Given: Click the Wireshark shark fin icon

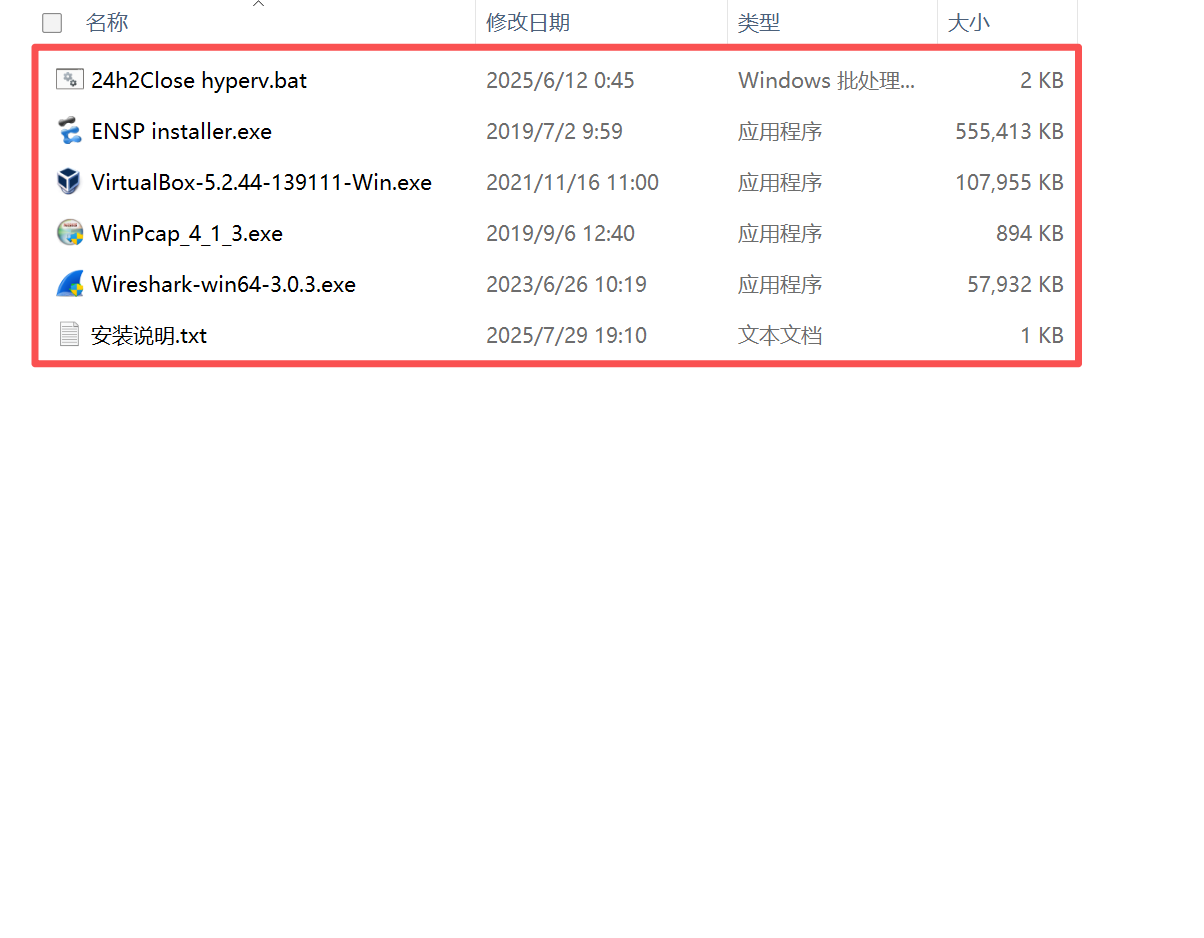Looking at the screenshot, I should [68, 284].
